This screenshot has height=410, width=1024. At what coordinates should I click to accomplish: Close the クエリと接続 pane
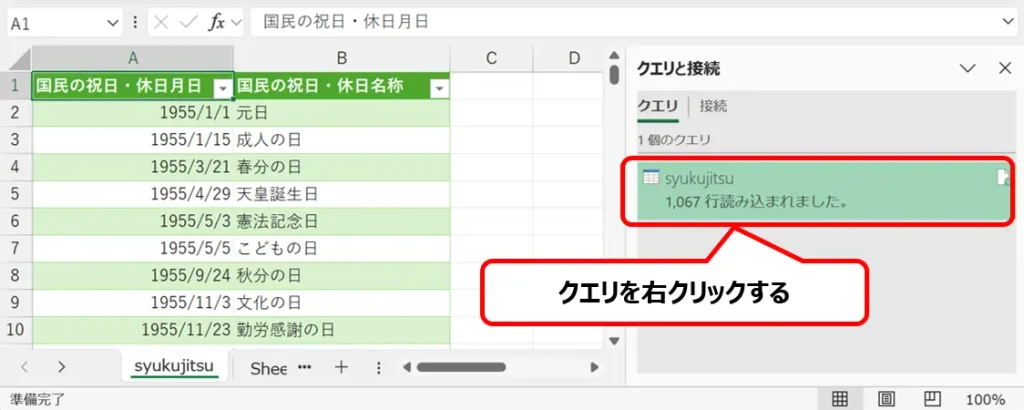pyautogui.click(x=1005, y=68)
